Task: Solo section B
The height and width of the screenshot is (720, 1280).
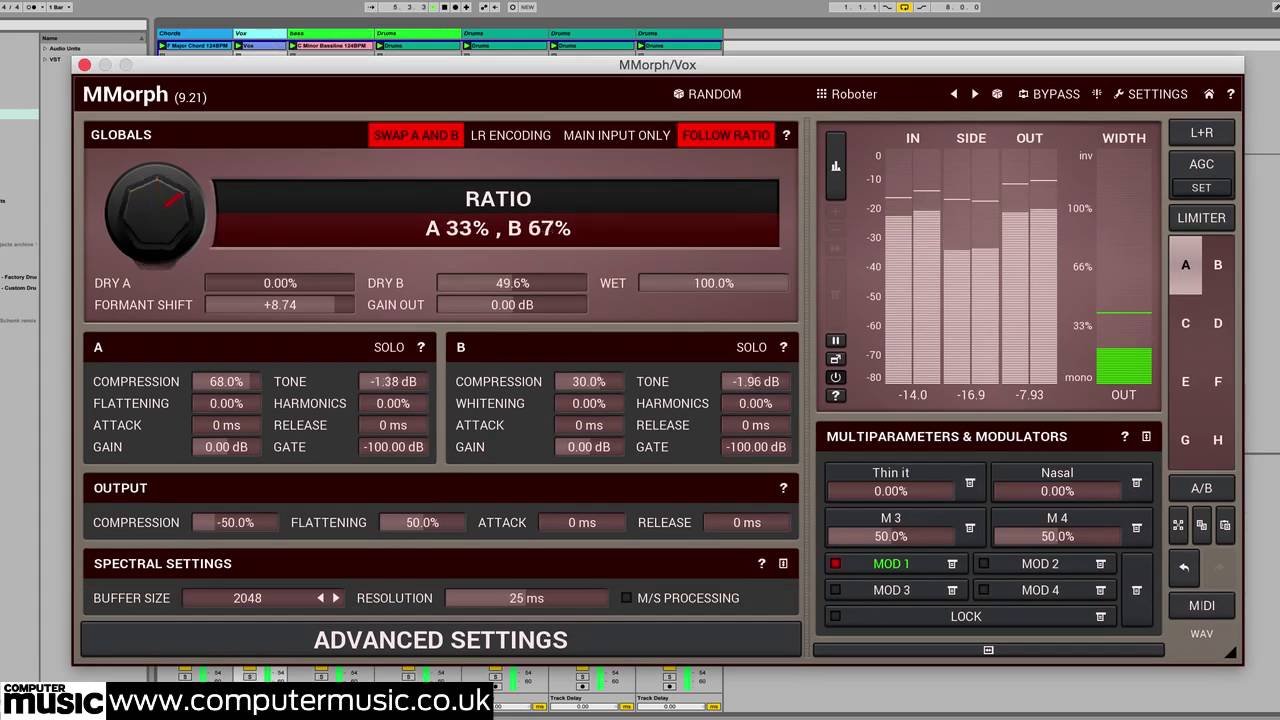Action: 751,347
